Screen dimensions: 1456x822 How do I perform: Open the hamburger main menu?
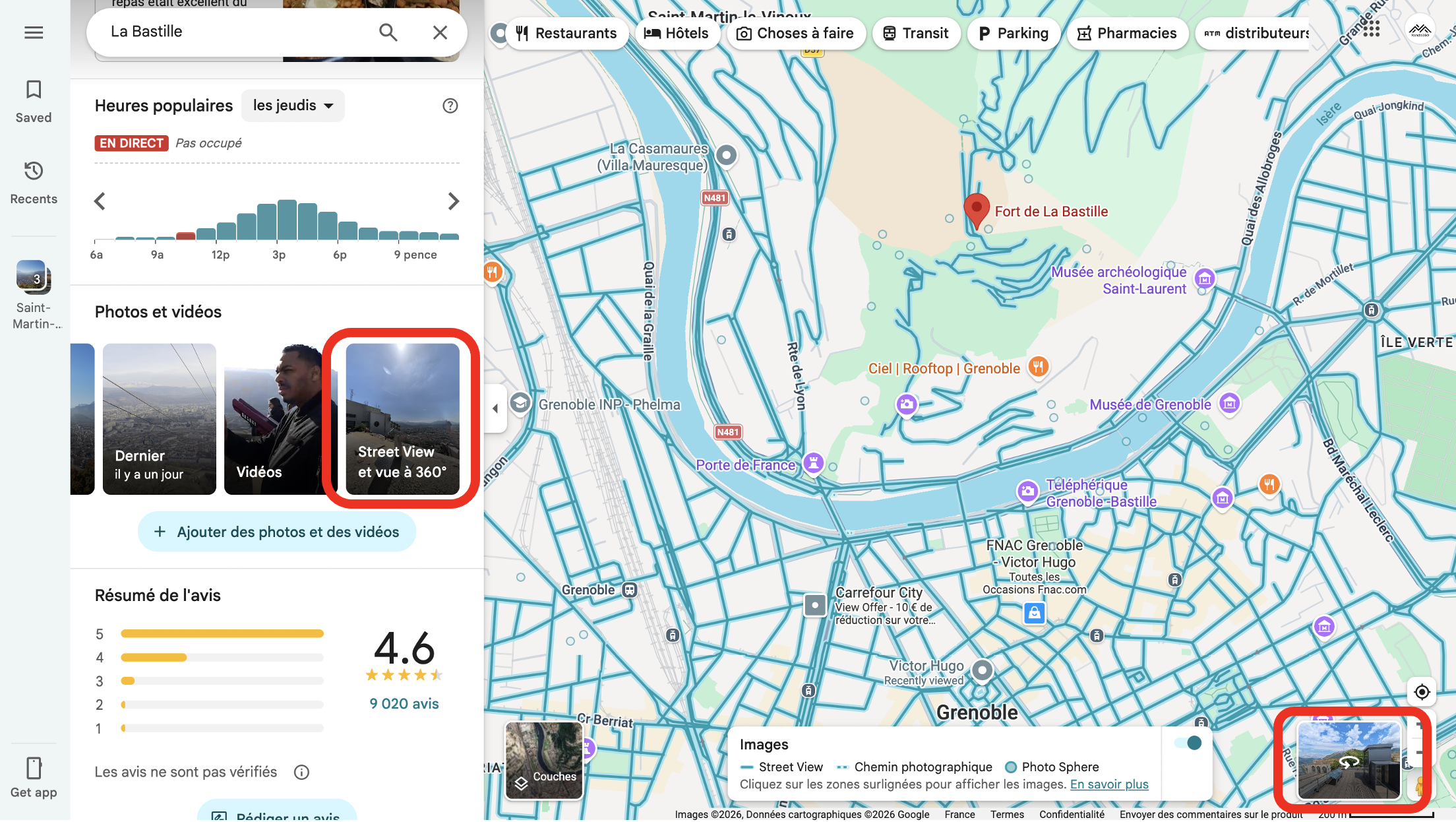pos(34,32)
